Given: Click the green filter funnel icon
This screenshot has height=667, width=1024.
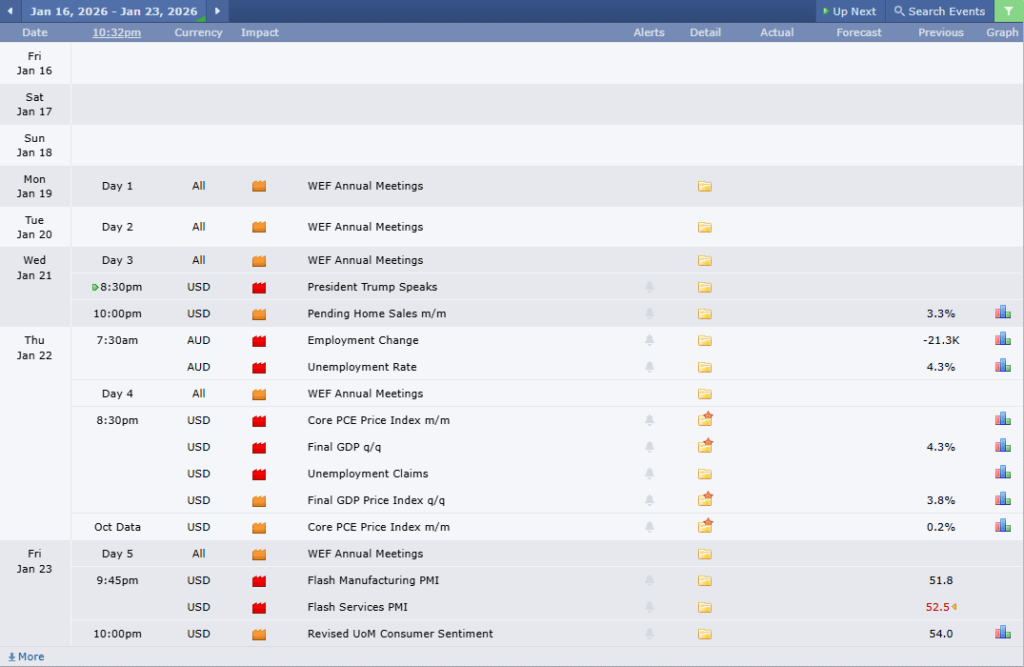Looking at the screenshot, I should pos(1008,11).
